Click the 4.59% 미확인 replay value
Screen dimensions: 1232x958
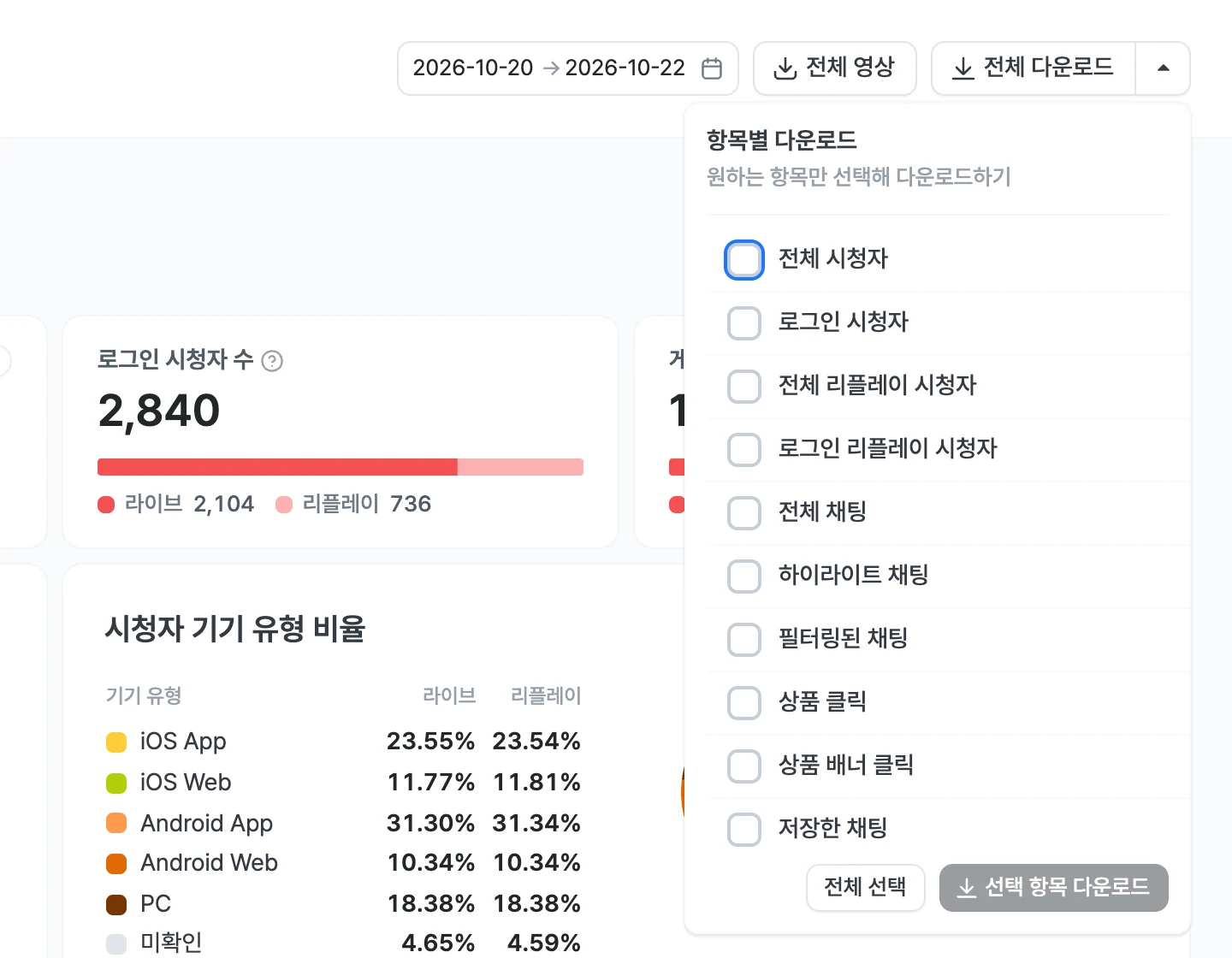tap(544, 943)
